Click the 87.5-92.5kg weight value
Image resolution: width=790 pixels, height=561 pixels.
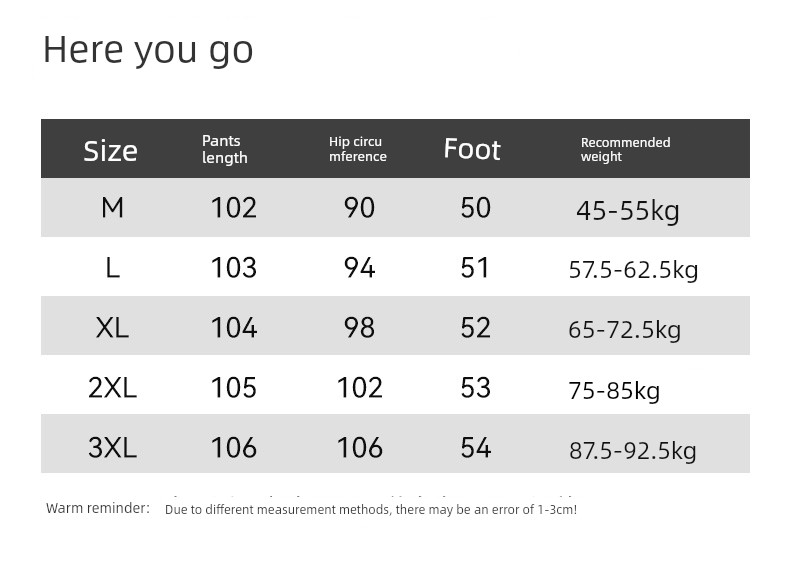[633, 450]
